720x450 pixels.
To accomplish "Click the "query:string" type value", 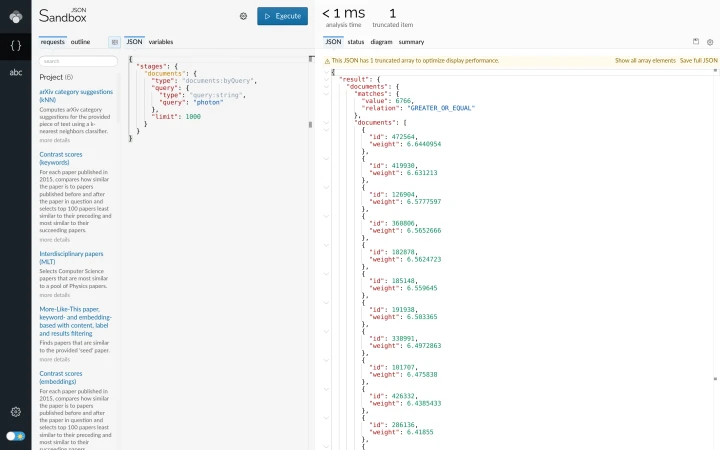I will pyautogui.click(x=216, y=95).
